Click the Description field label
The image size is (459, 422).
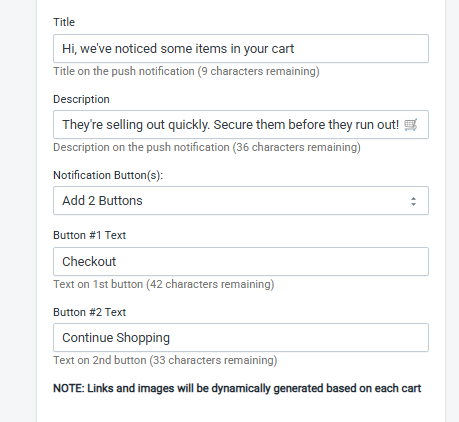(x=81, y=99)
